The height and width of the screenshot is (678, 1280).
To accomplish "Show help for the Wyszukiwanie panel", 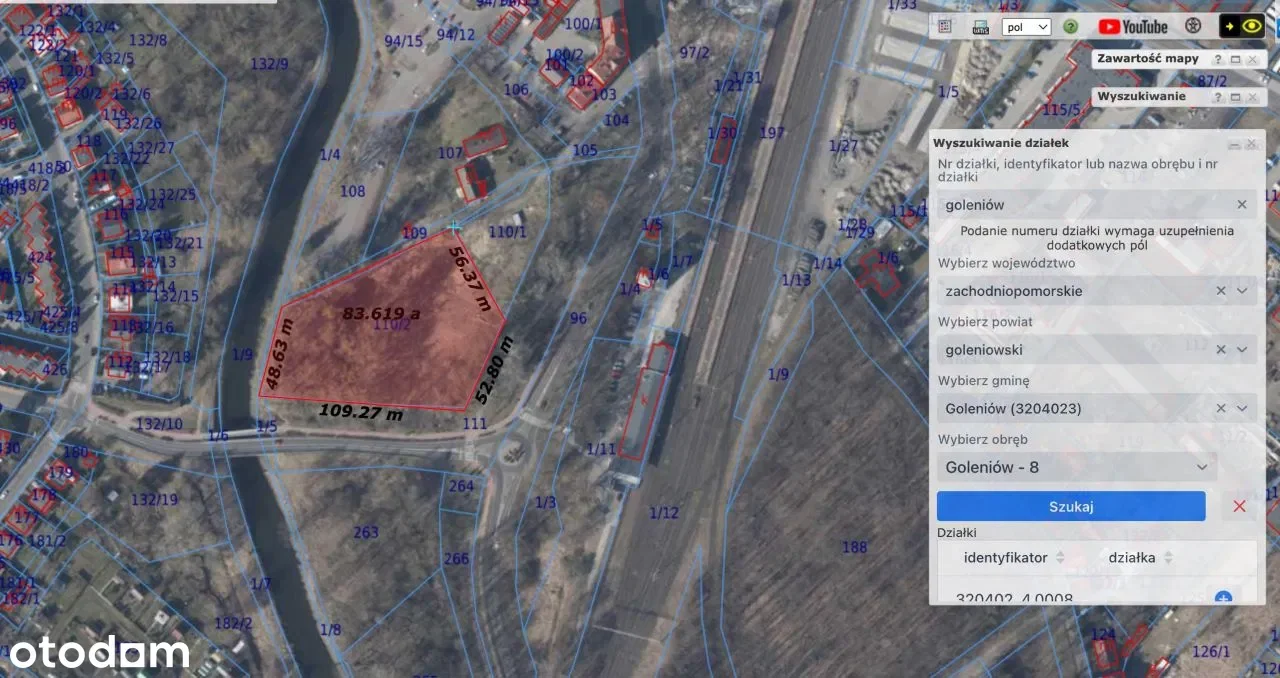I will click(1218, 97).
